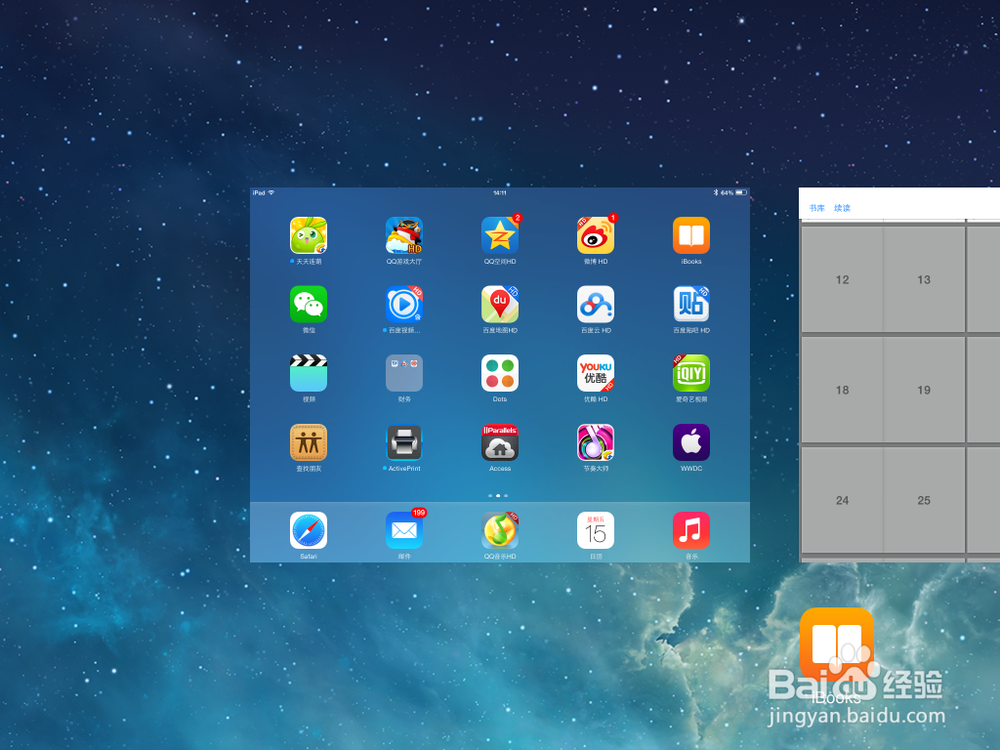
Task: Select page thumbnail 18 in iBooks
Action: coord(842,390)
